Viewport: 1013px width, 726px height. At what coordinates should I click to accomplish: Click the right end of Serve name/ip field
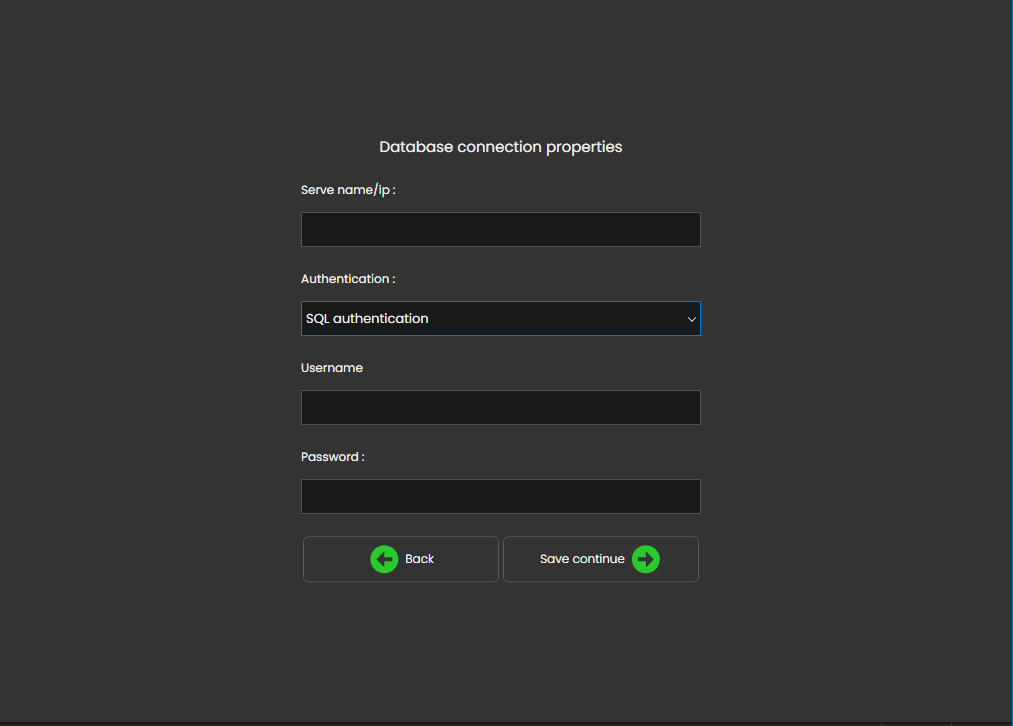tap(685, 229)
